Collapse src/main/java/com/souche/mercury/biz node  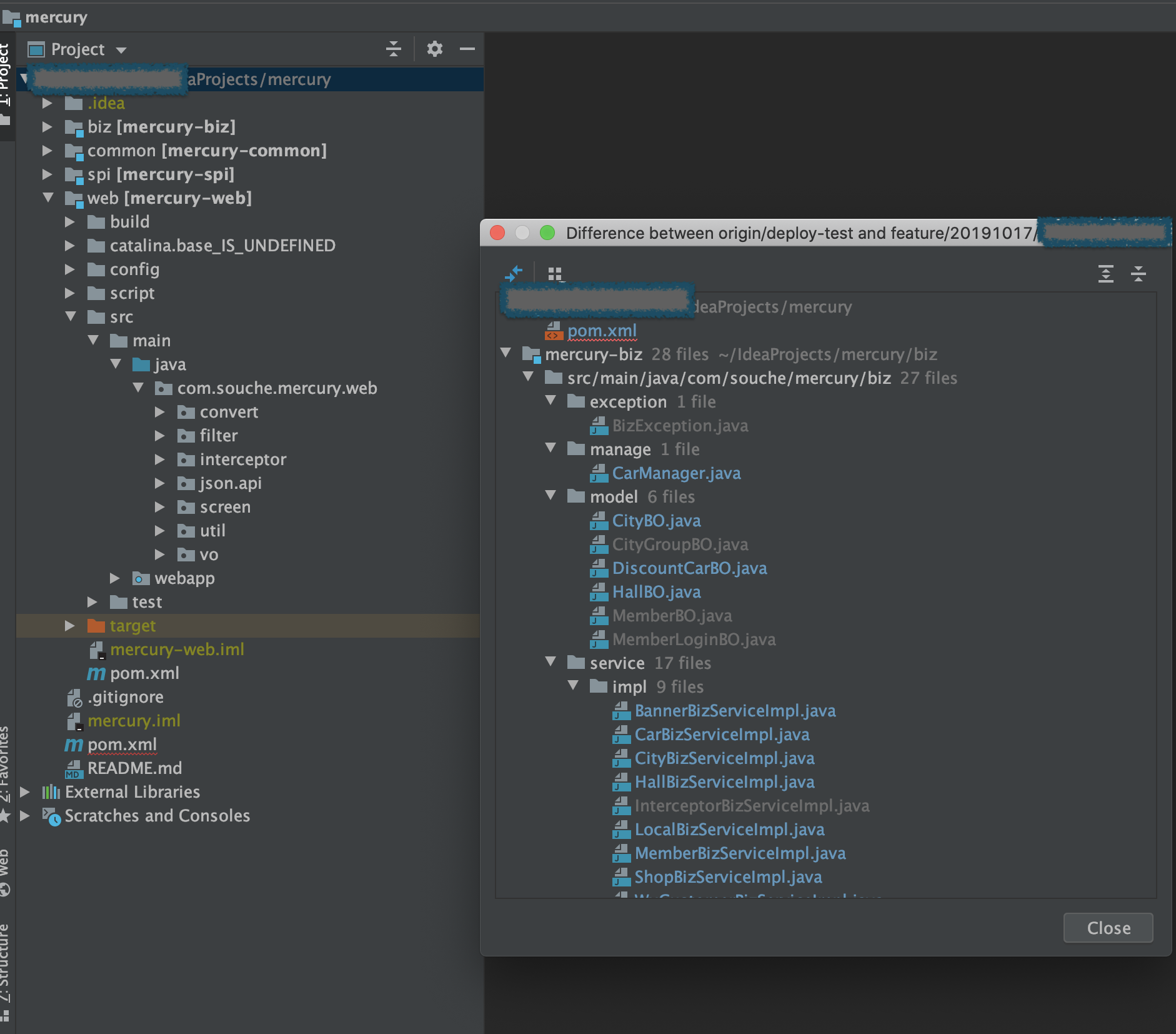click(528, 377)
